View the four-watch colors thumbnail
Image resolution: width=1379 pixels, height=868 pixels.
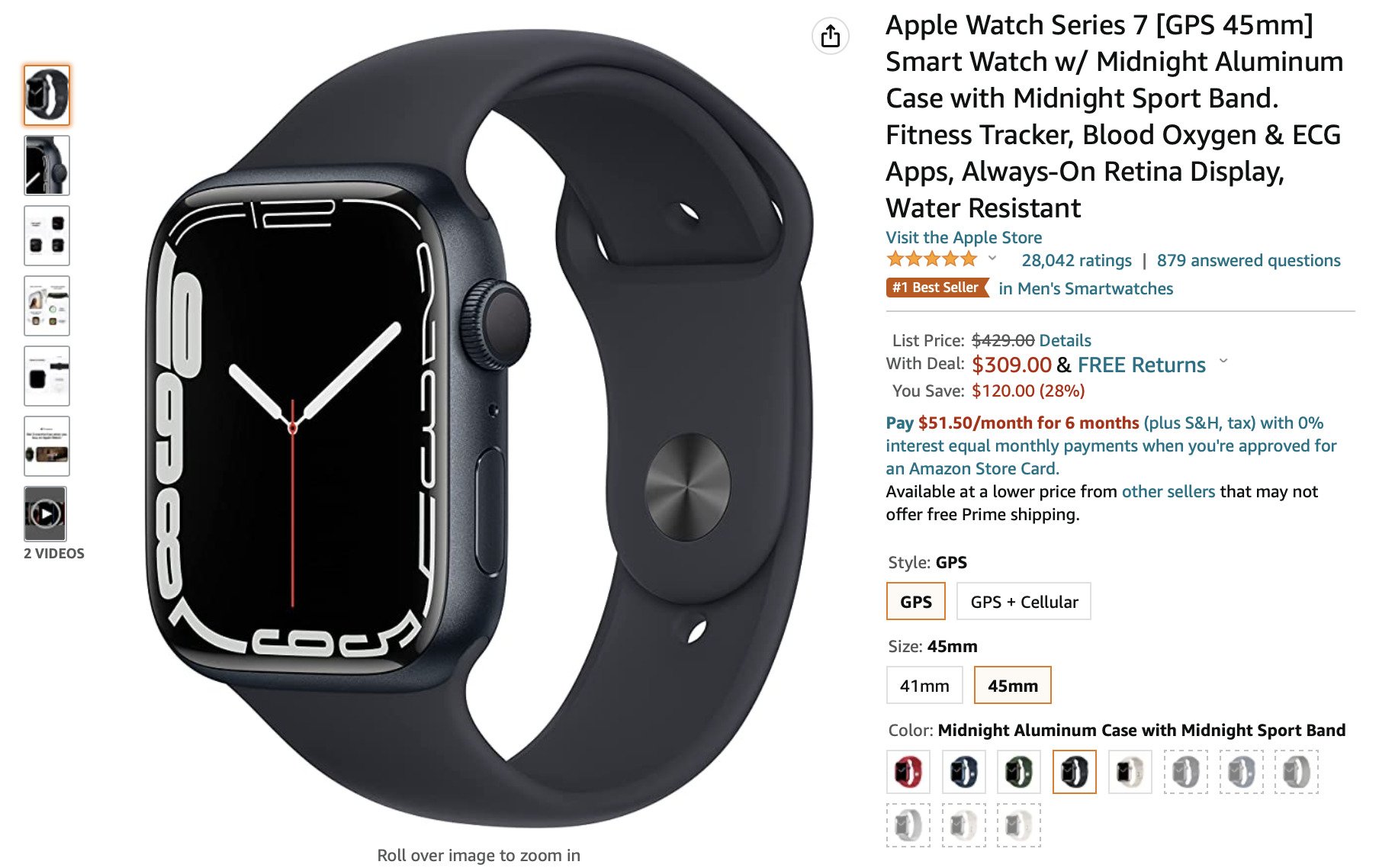(47, 236)
